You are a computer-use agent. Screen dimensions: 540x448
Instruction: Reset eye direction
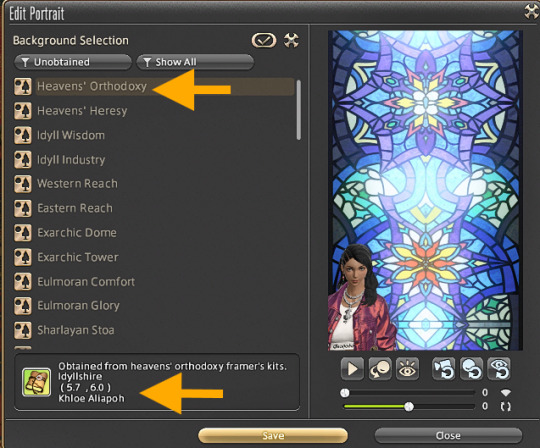tap(499, 369)
